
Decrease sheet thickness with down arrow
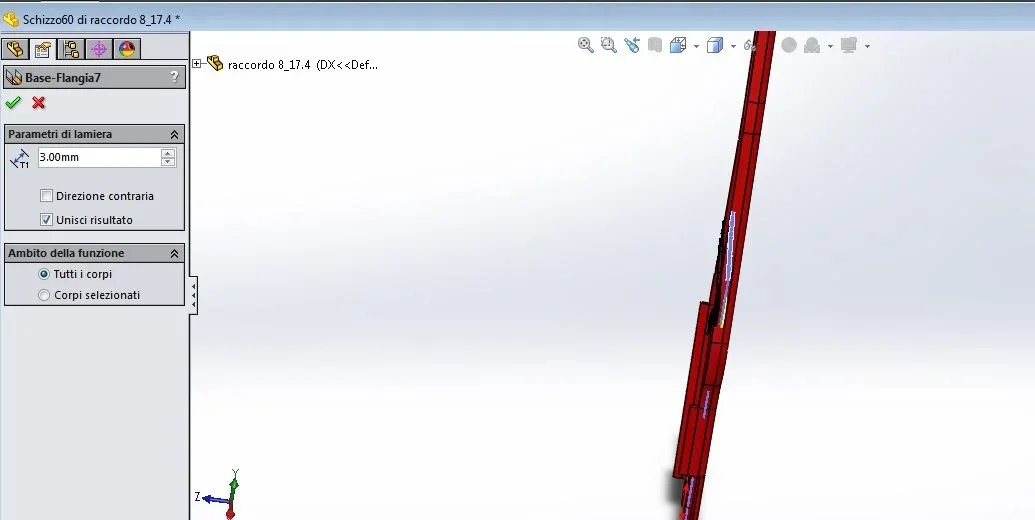(168, 162)
